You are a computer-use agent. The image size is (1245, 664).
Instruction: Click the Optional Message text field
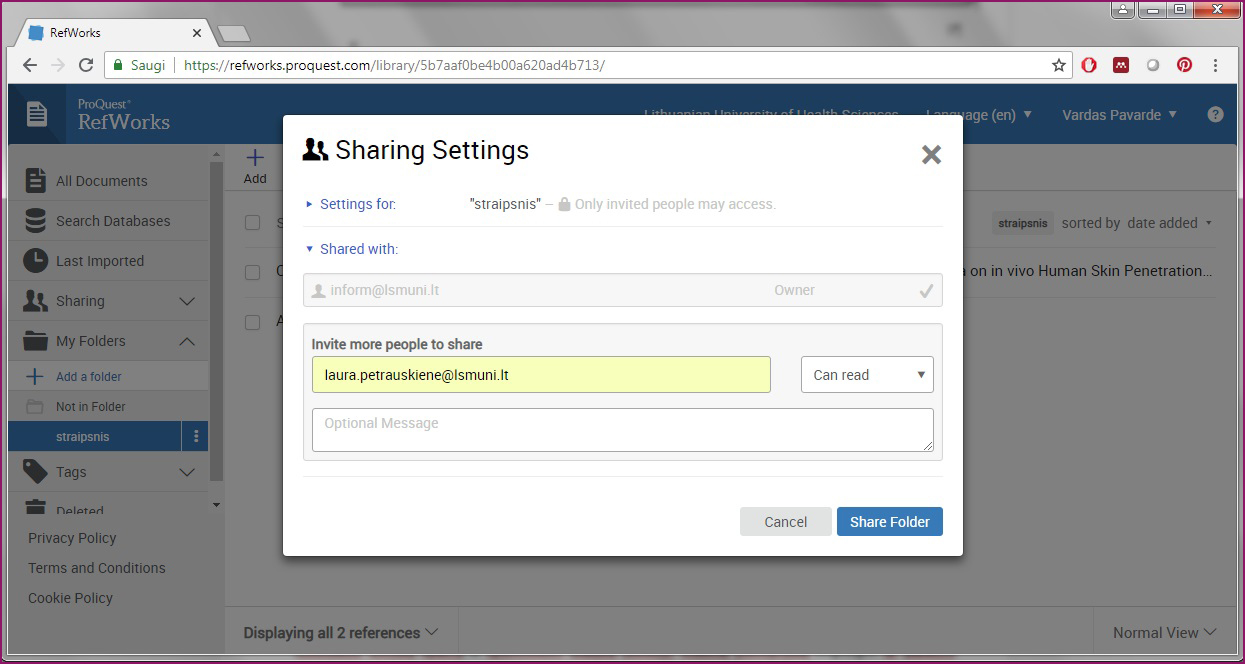622,430
